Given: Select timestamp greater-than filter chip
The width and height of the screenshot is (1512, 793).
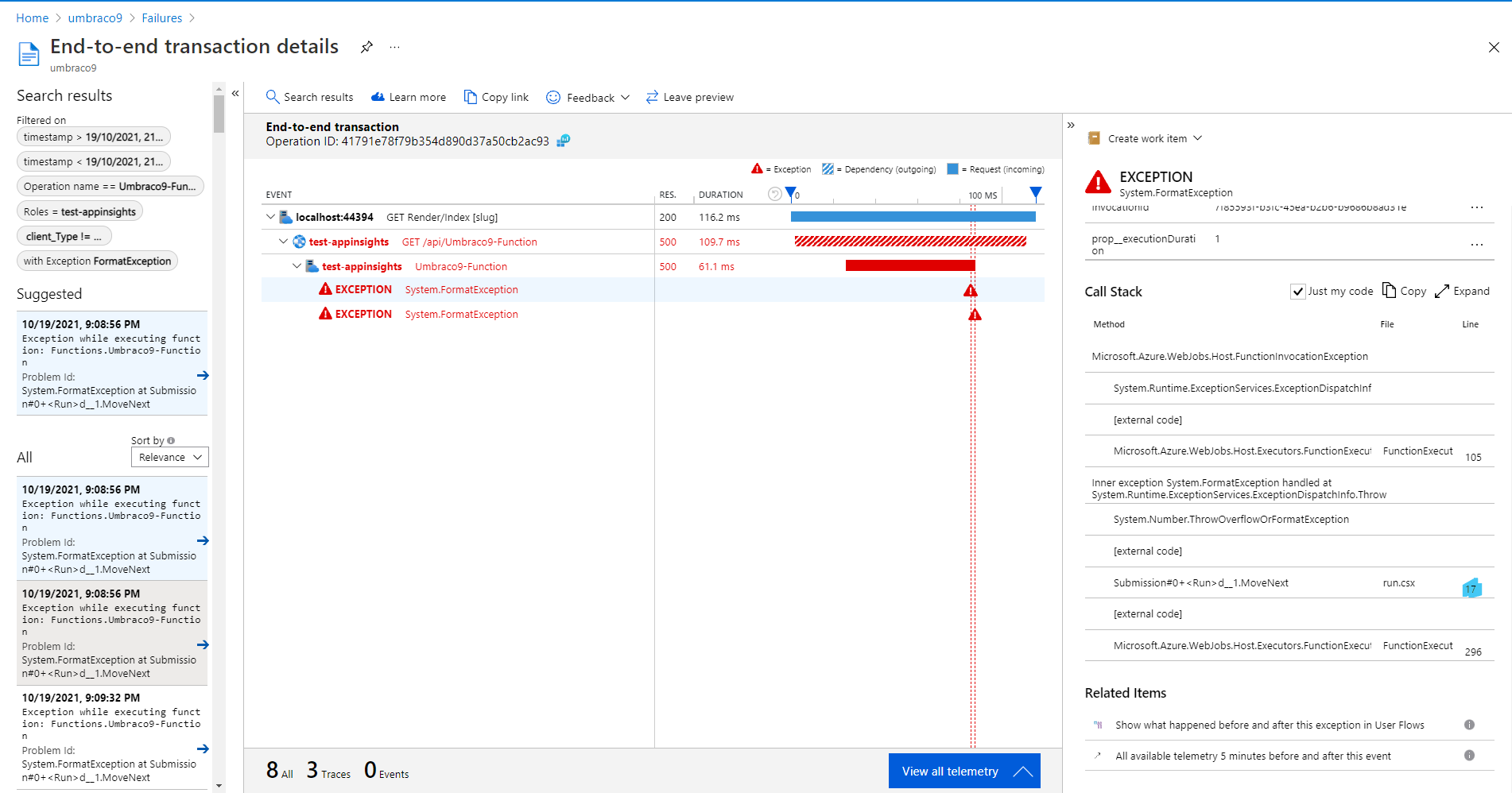Looking at the screenshot, I should [x=94, y=137].
